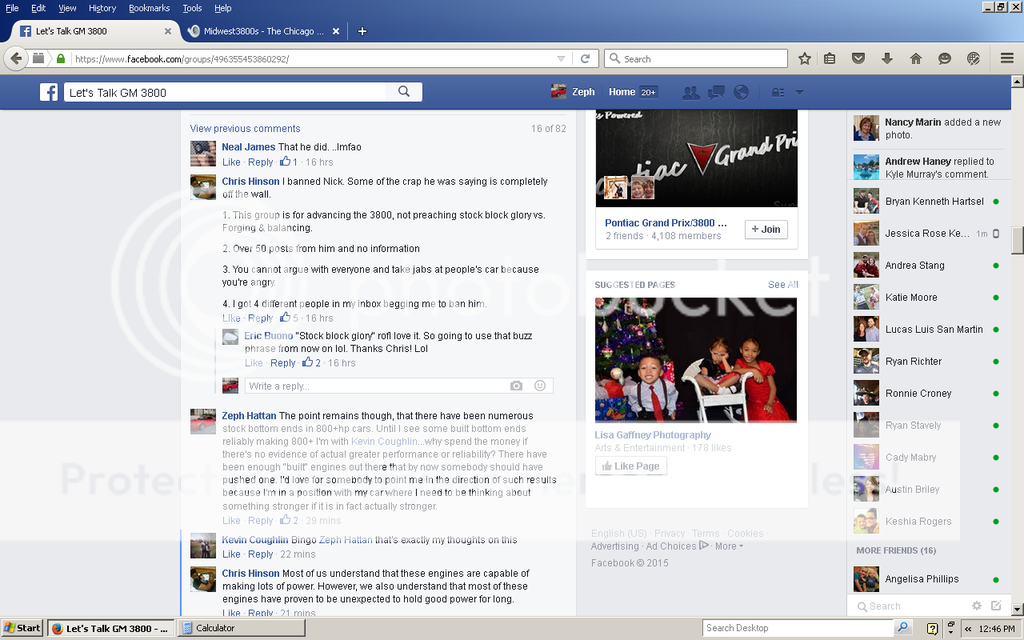
Task: Like the Lisa Gaffney Photography page
Action: pyautogui.click(x=630, y=465)
